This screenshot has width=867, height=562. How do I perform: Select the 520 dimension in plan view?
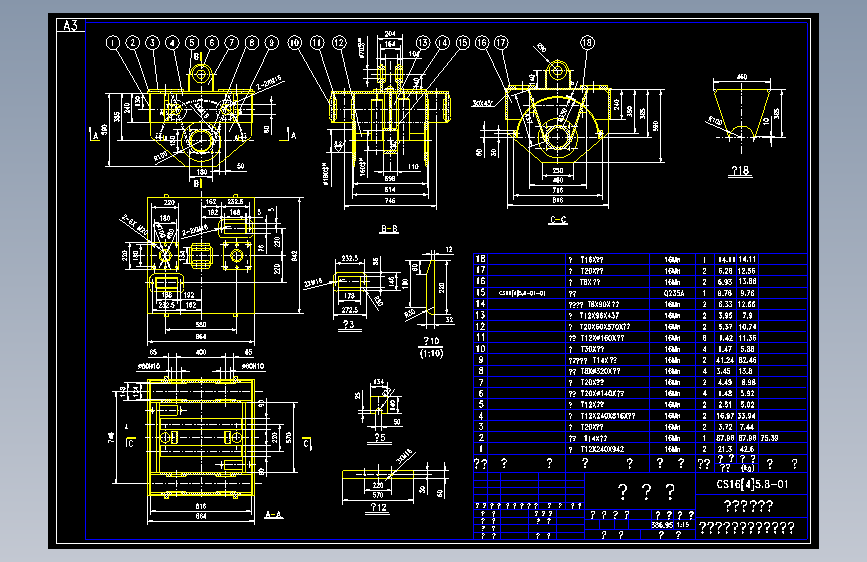pyautogui.click(x=201, y=325)
